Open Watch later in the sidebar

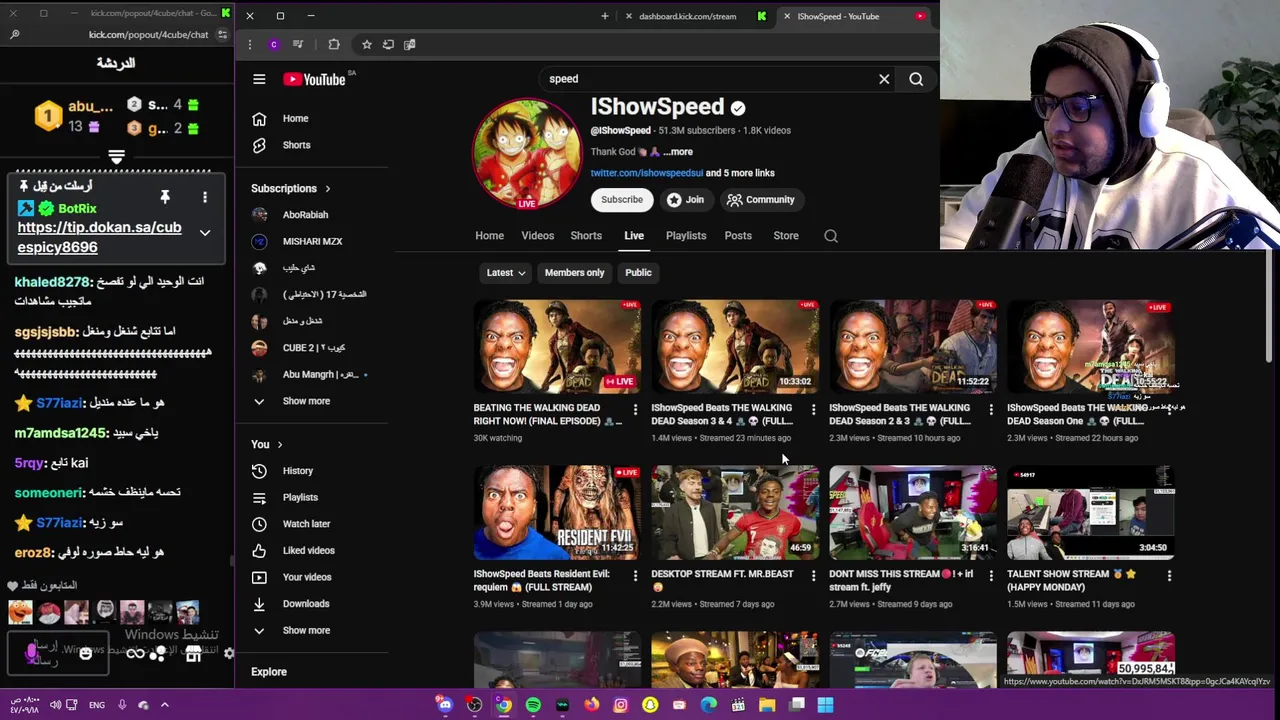306,524
